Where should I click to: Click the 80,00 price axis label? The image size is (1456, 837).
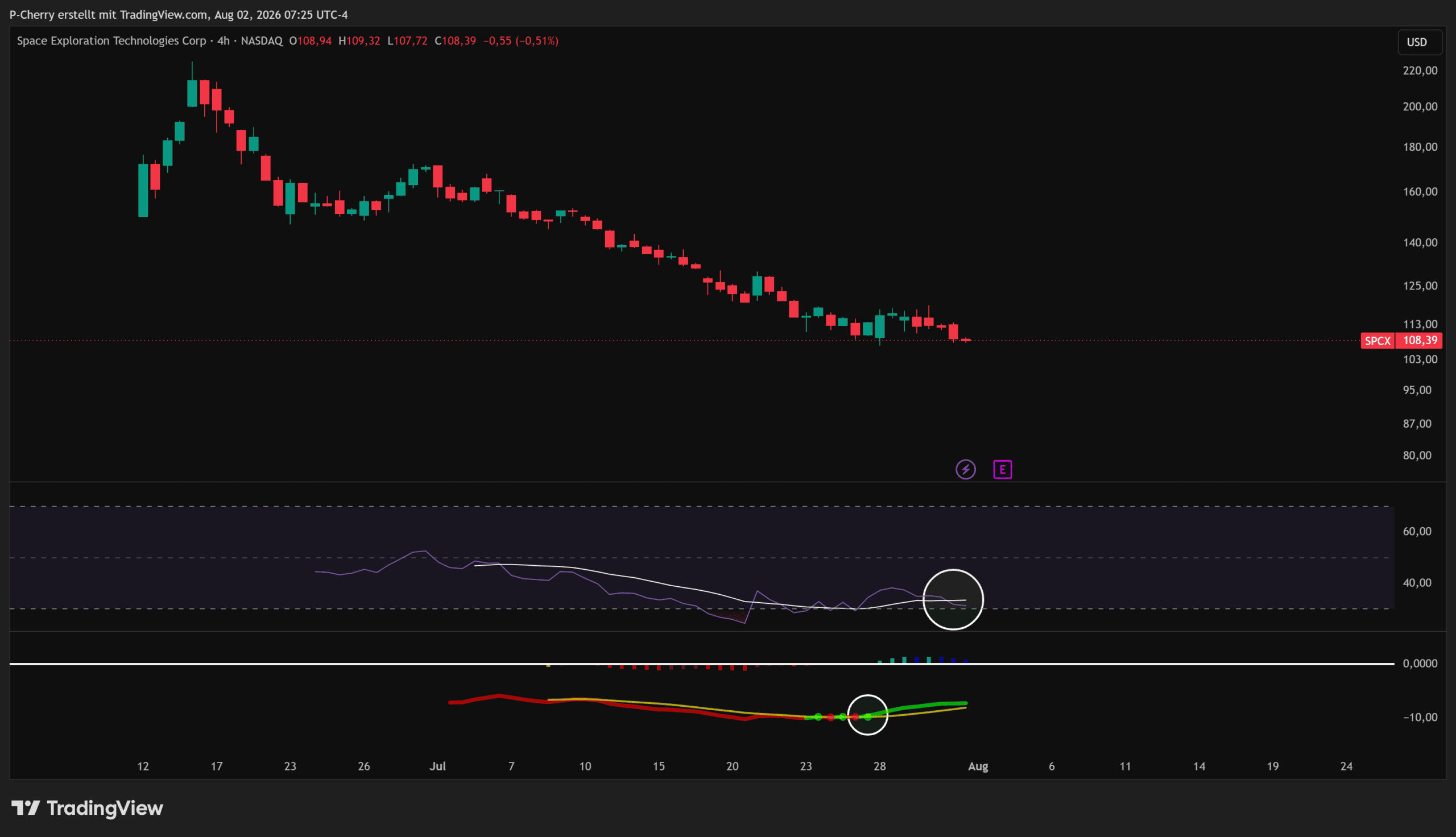(x=1417, y=455)
